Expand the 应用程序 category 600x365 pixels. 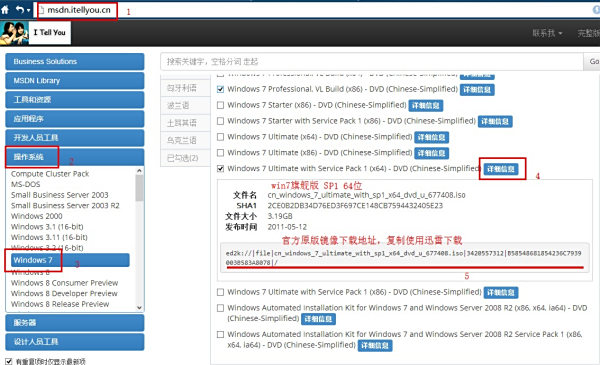tap(75, 119)
